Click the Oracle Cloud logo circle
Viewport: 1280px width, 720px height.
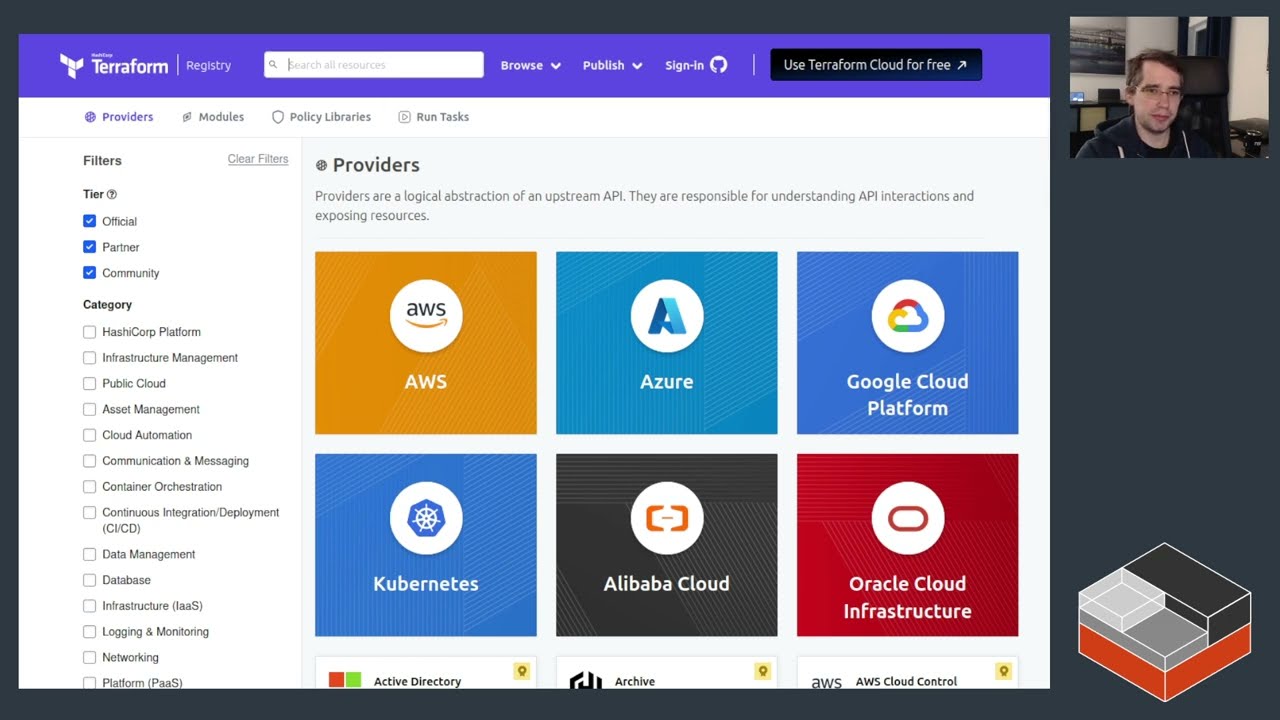[x=908, y=518]
